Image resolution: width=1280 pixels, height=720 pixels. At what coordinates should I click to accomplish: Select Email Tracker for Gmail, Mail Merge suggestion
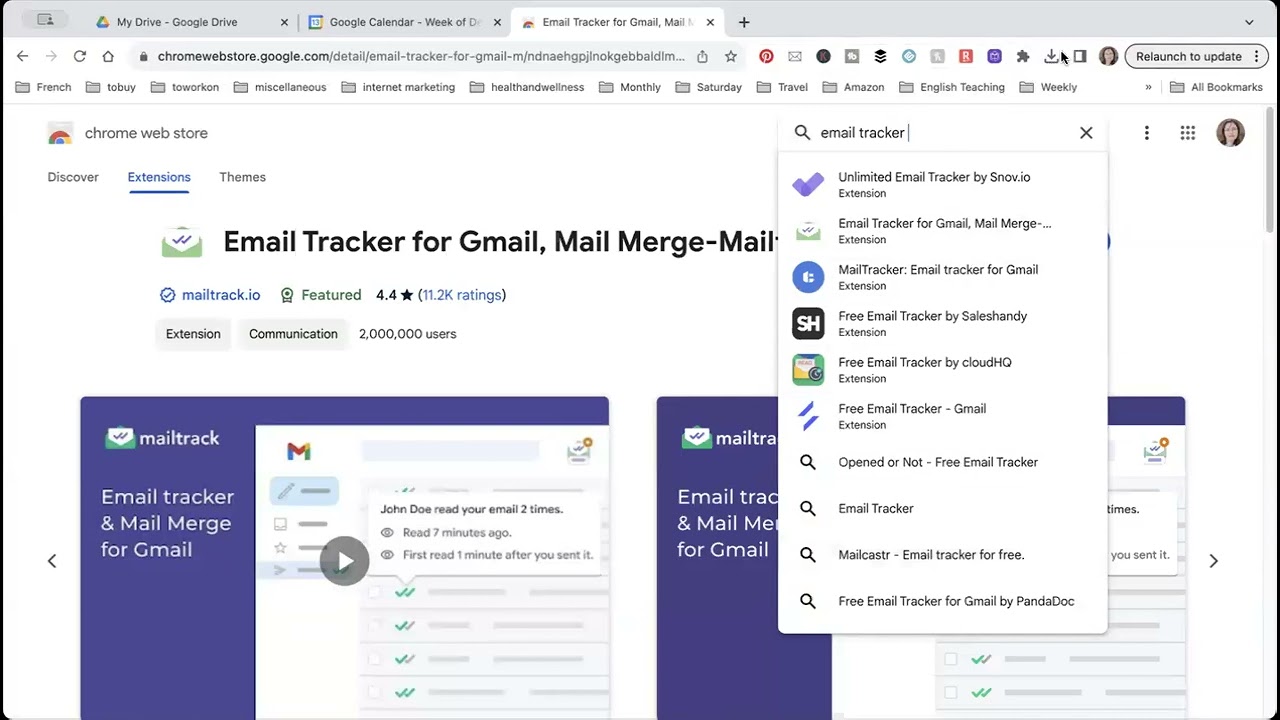(943, 231)
